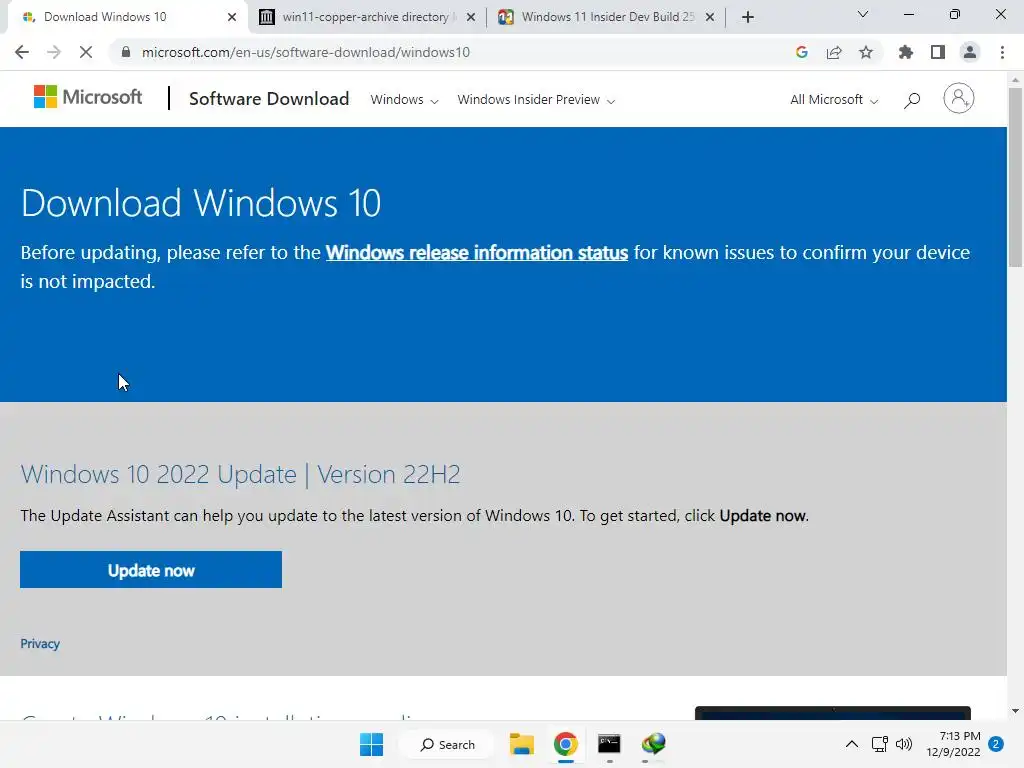1024x768 pixels.
Task: Expand the Windows menu dropdown
Action: 404,100
